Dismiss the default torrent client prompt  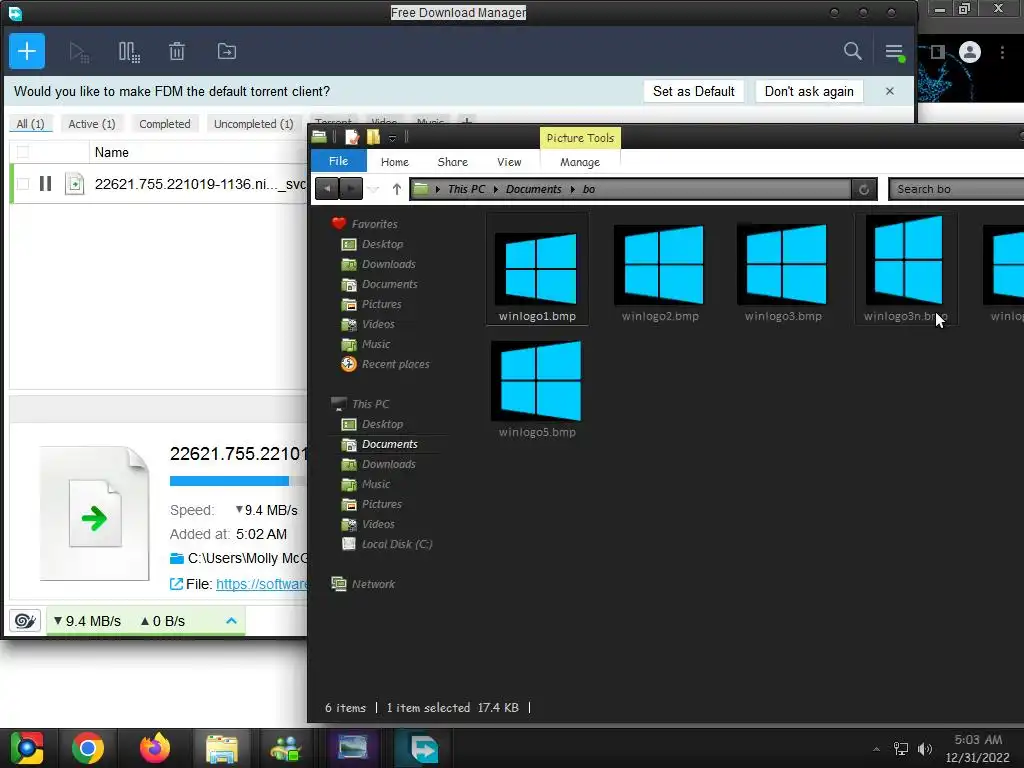pyautogui.click(x=889, y=91)
